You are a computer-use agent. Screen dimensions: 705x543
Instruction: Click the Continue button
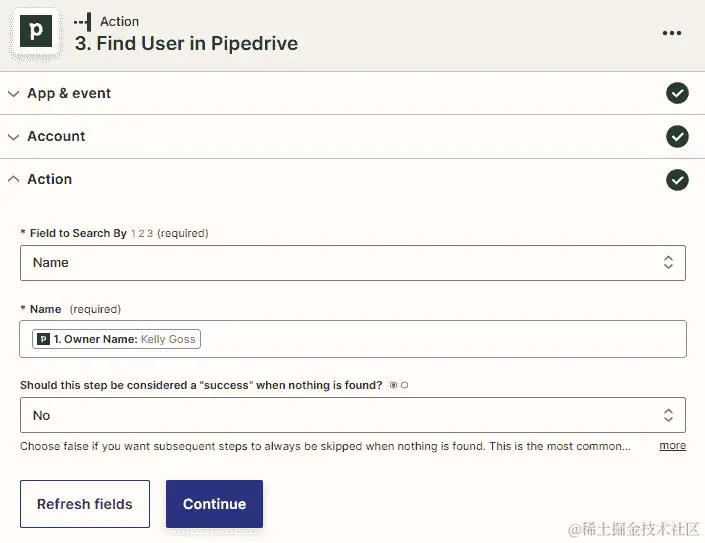click(x=214, y=504)
